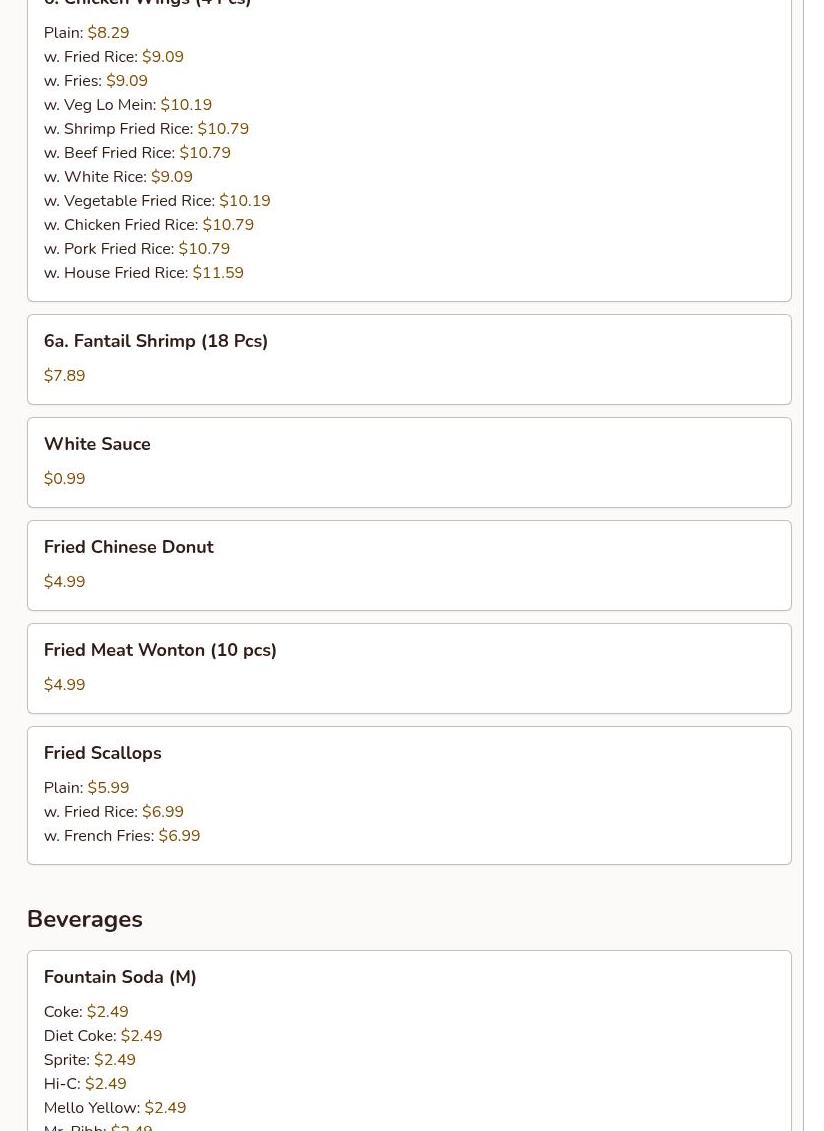This screenshot has height=1131, width=824.
Task: Select w. House Fried Rice $11.59
Action: point(144,273)
